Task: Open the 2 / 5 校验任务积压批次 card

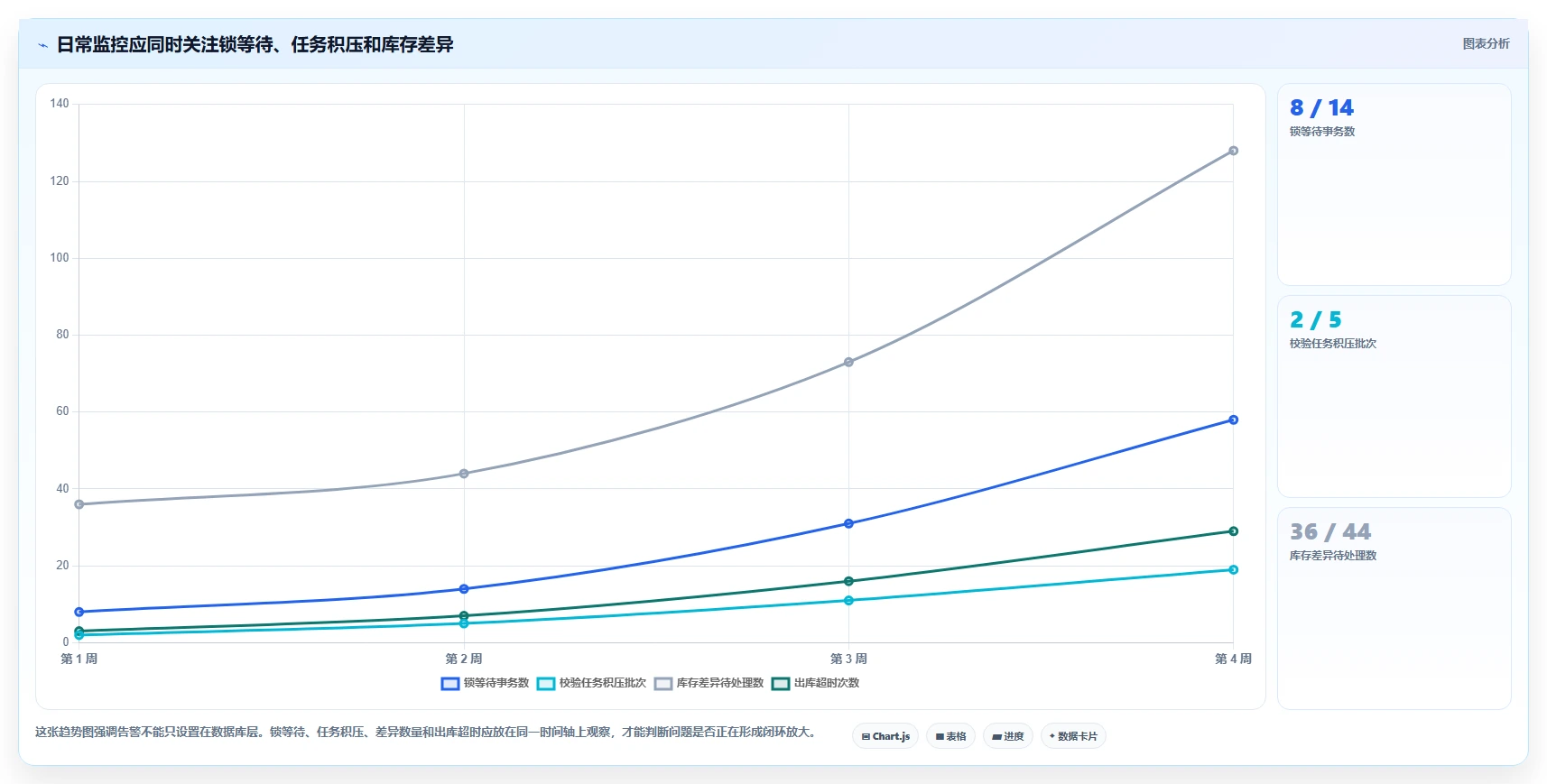Action: 1394,397
